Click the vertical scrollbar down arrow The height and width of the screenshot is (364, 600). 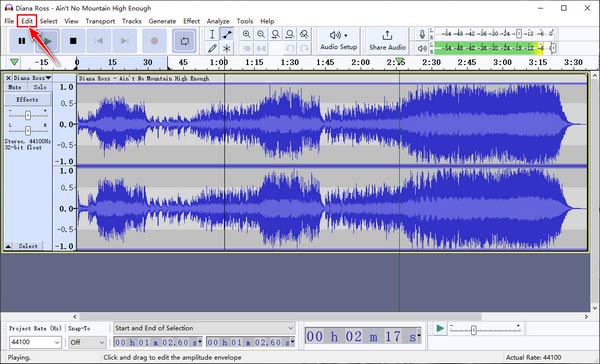[x=594, y=308]
